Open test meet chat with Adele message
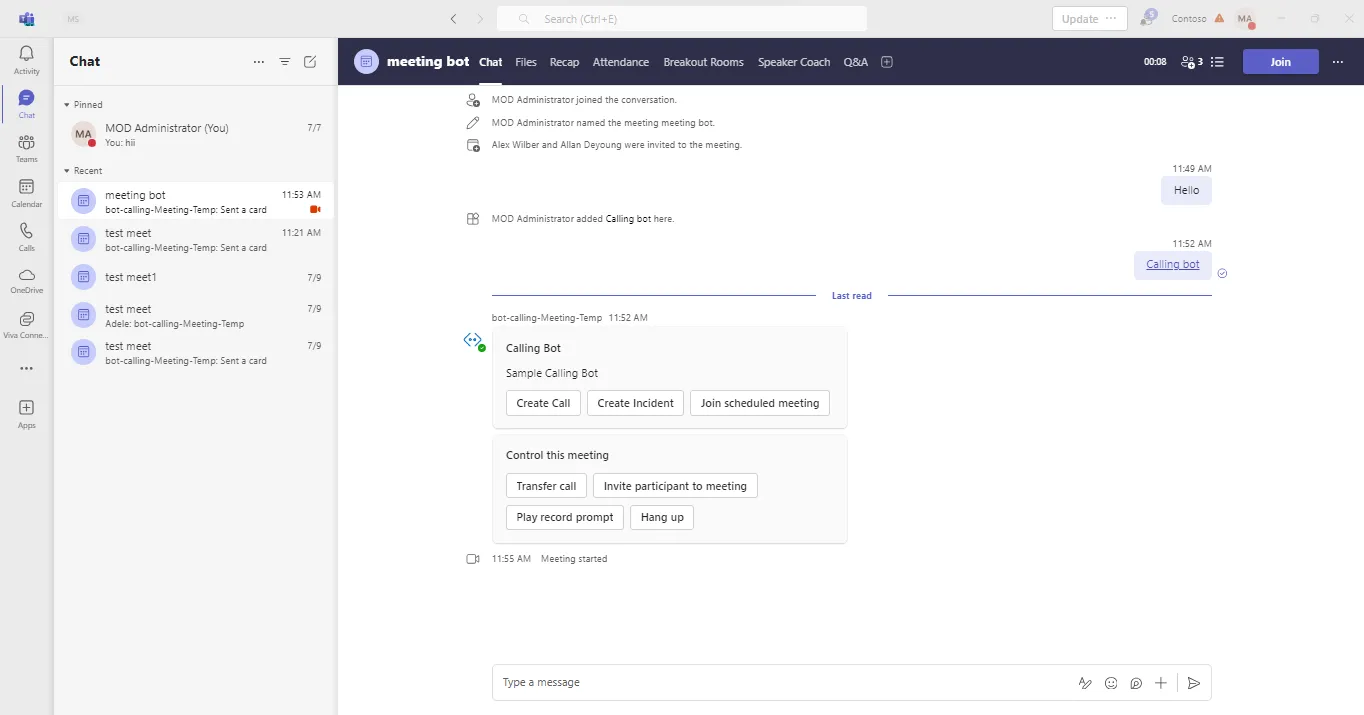 coord(196,315)
